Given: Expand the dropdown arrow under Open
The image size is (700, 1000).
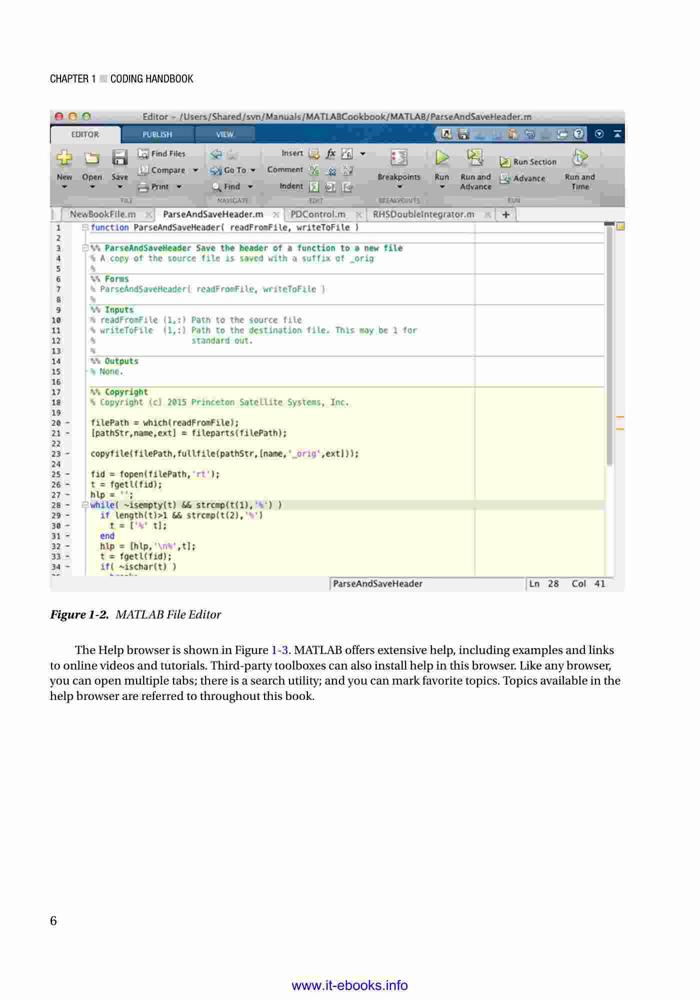Looking at the screenshot, I should (92, 187).
